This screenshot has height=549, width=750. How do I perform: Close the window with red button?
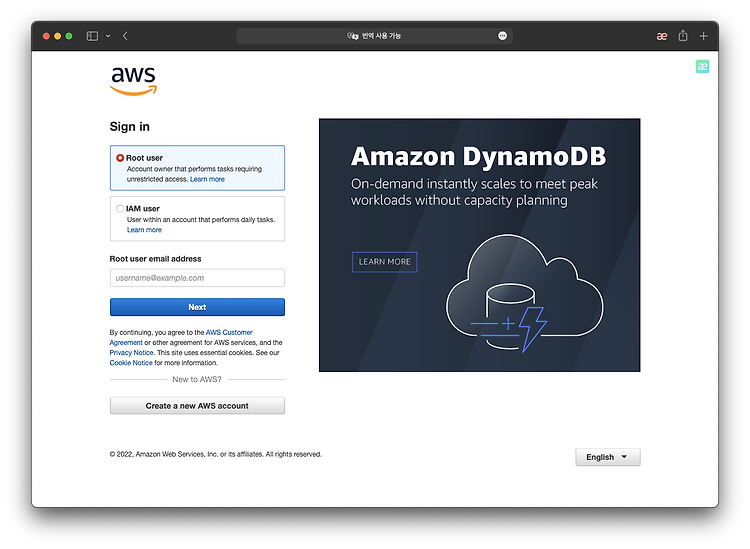coord(46,36)
